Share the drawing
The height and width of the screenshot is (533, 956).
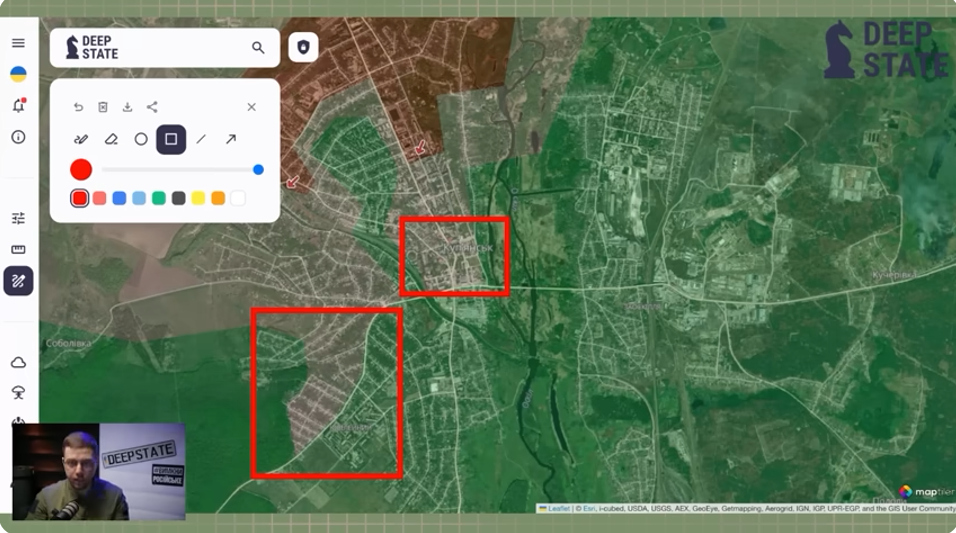click(x=152, y=107)
